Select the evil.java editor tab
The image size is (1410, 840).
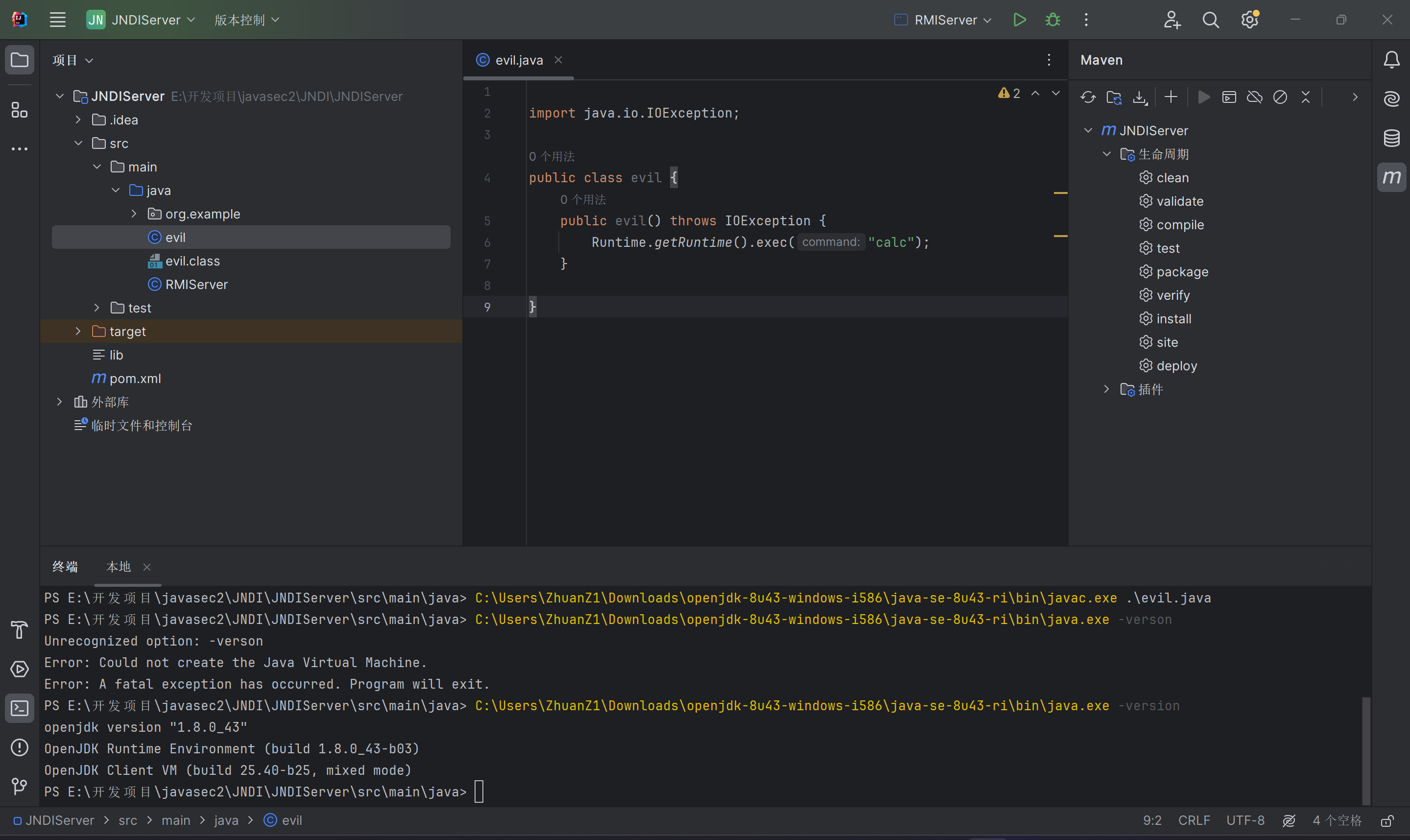[x=518, y=60]
